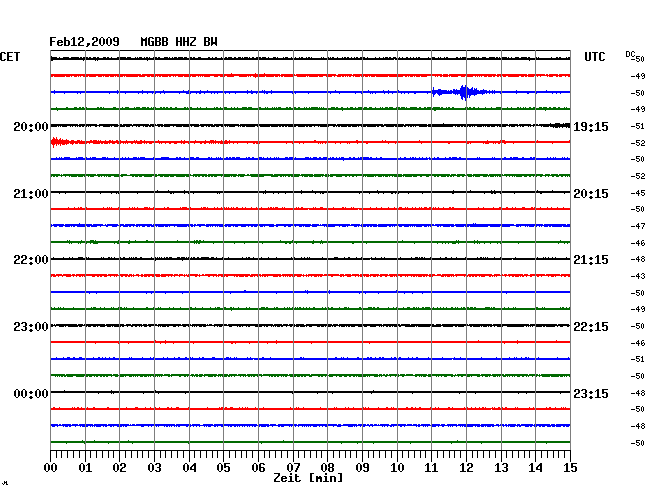
Task: Click minute 13 on the time axis
Action: point(501,468)
